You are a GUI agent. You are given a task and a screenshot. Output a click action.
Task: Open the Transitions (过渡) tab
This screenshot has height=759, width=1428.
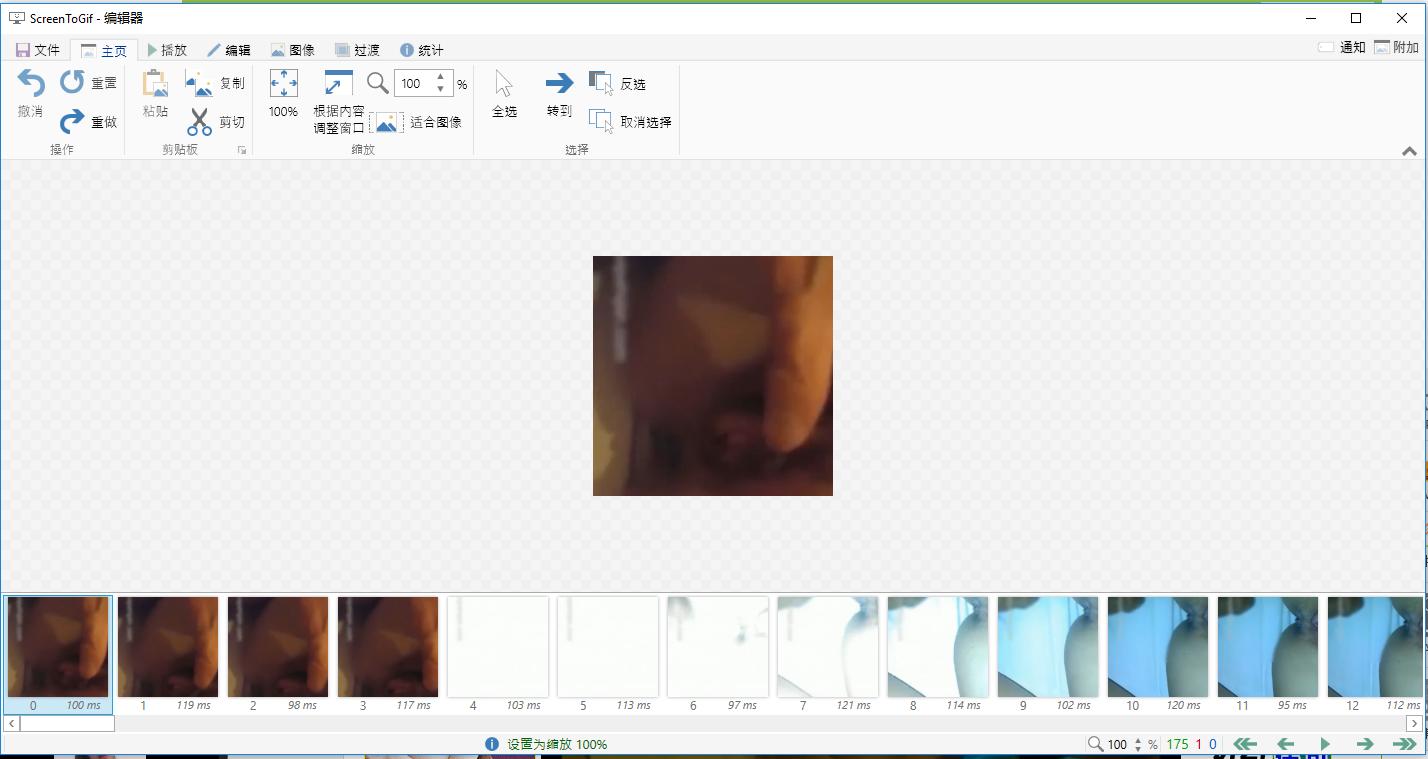pos(357,50)
